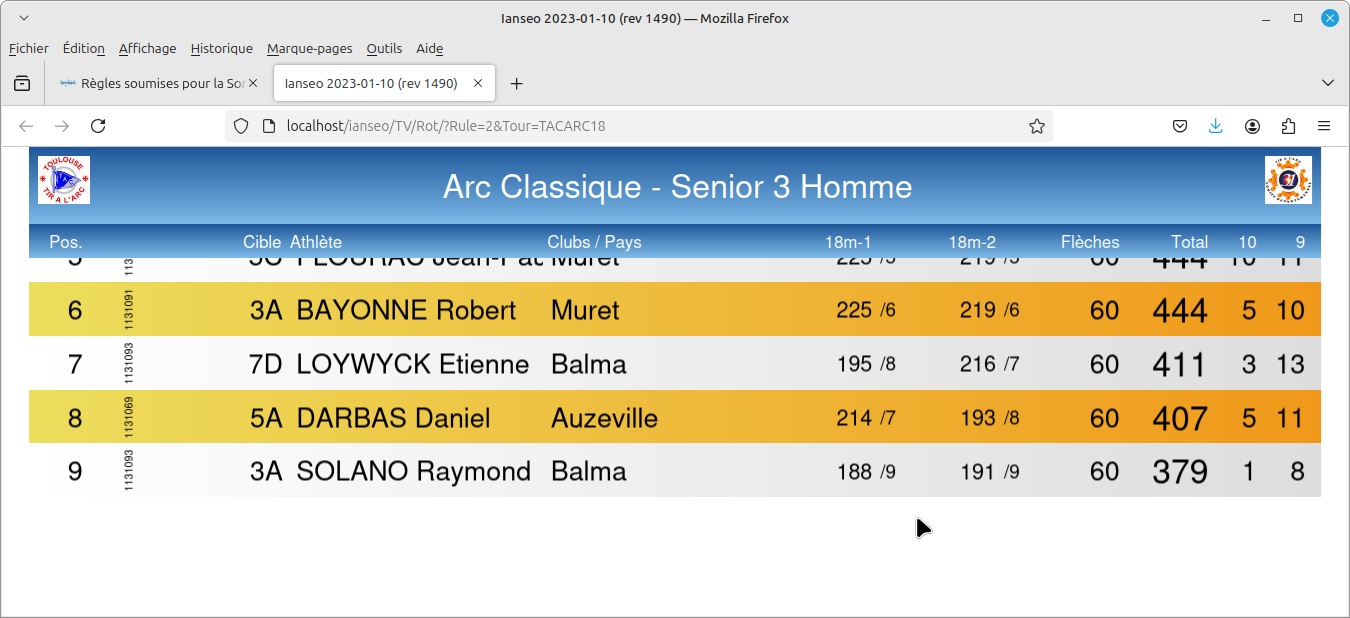This screenshot has height=618, width=1350.
Task: Click the shield tracking protection icon
Action: (240, 126)
